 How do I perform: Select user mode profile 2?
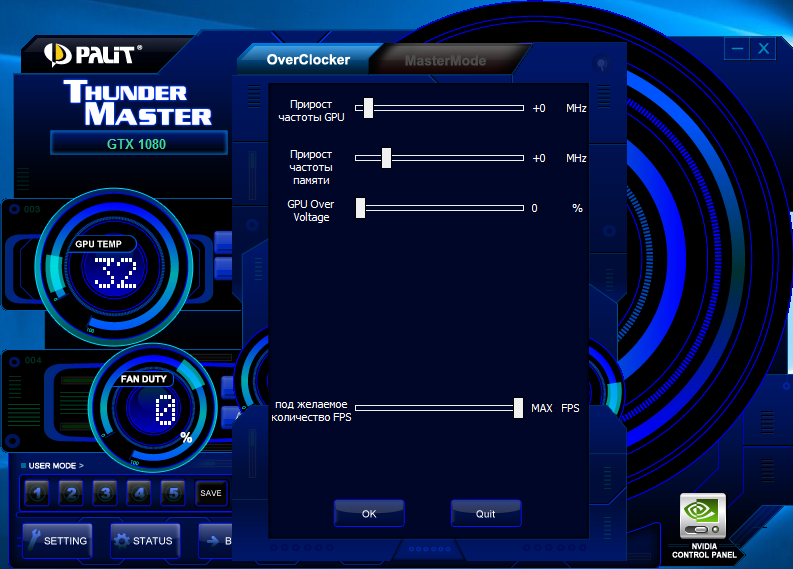pos(71,493)
